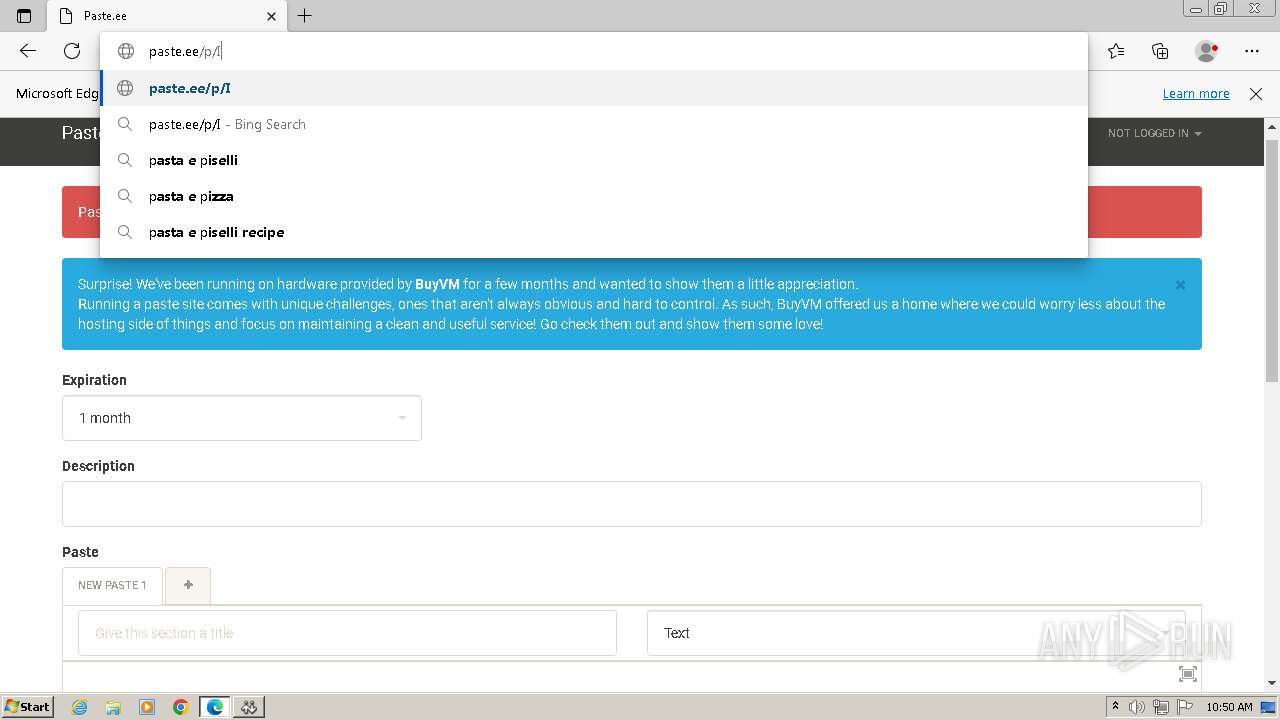Select the NEW PASTE 1 tab

point(112,585)
